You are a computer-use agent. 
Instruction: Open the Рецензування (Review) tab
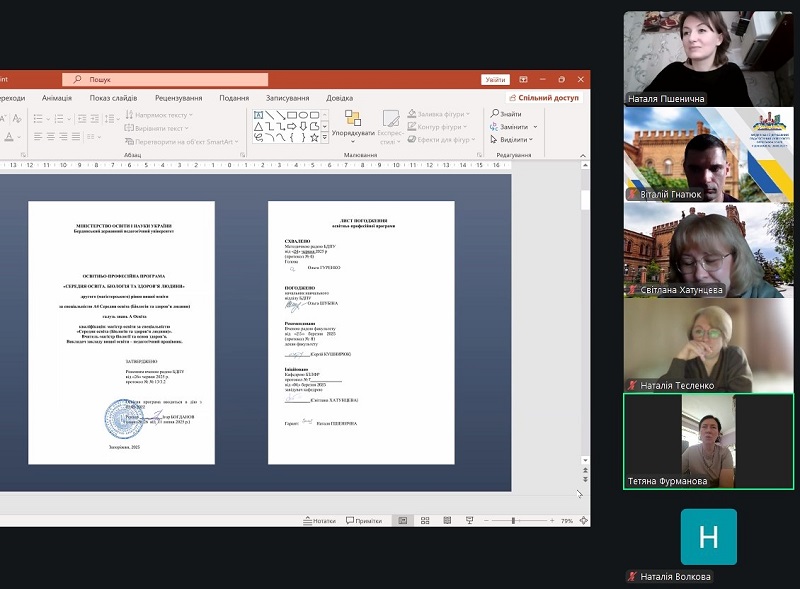(x=178, y=98)
